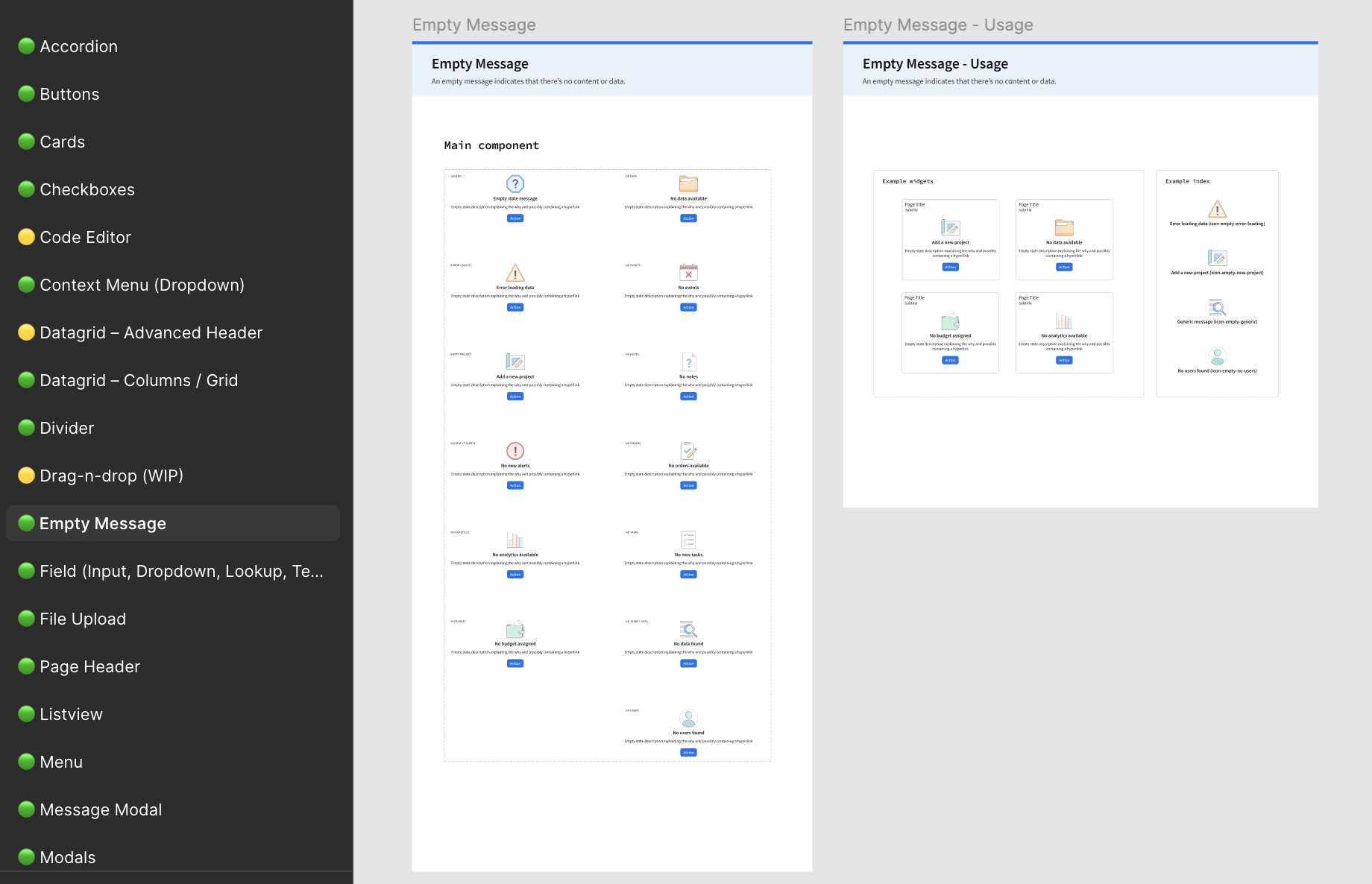
Task: Open the Accordion page
Action: coord(173,46)
